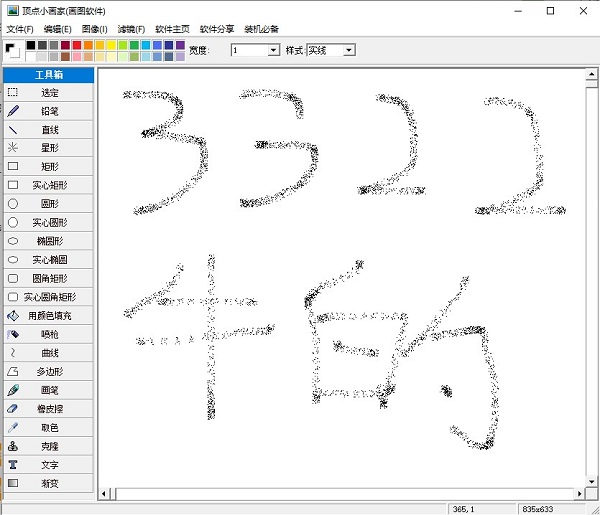Select the Pencil (铅笔) tool

[x=49, y=111]
